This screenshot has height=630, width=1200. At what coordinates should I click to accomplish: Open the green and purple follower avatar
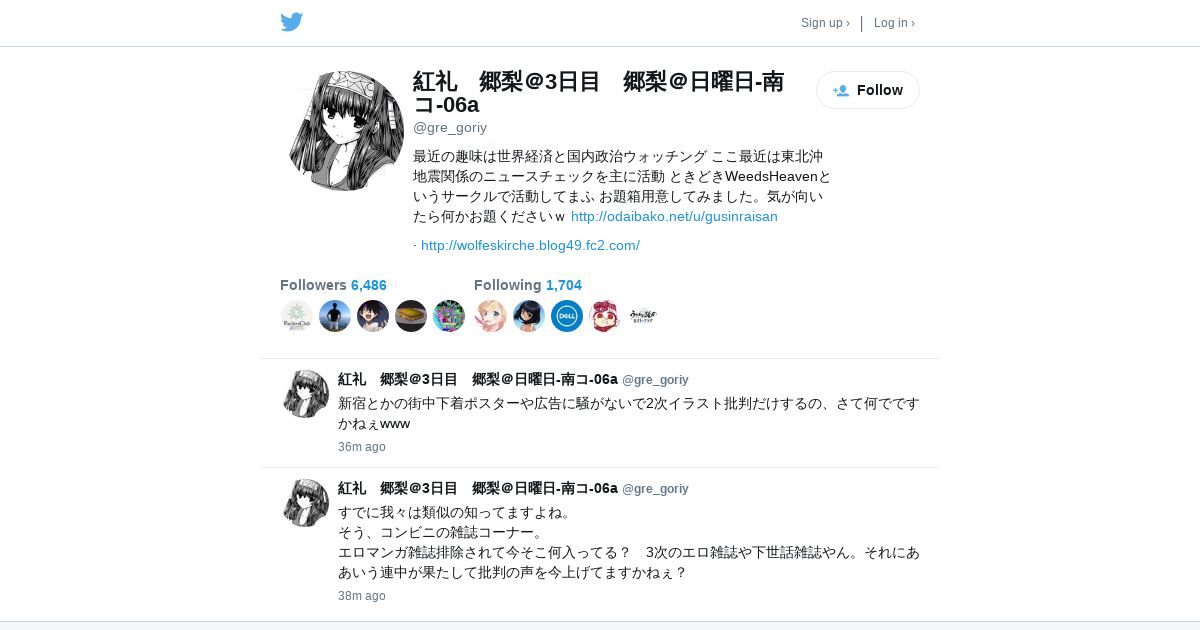coord(449,316)
